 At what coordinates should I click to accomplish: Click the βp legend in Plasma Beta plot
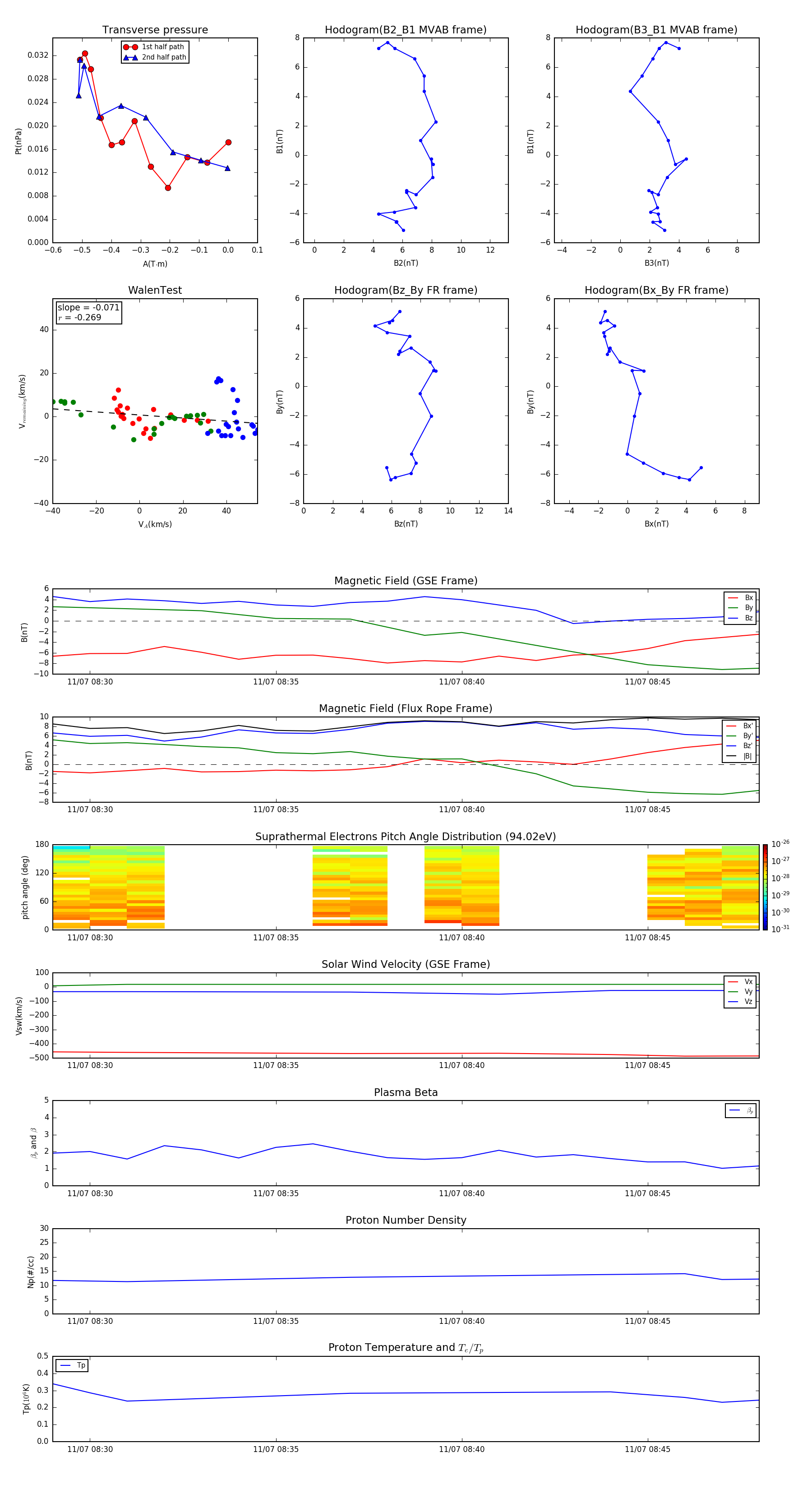click(741, 1110)
